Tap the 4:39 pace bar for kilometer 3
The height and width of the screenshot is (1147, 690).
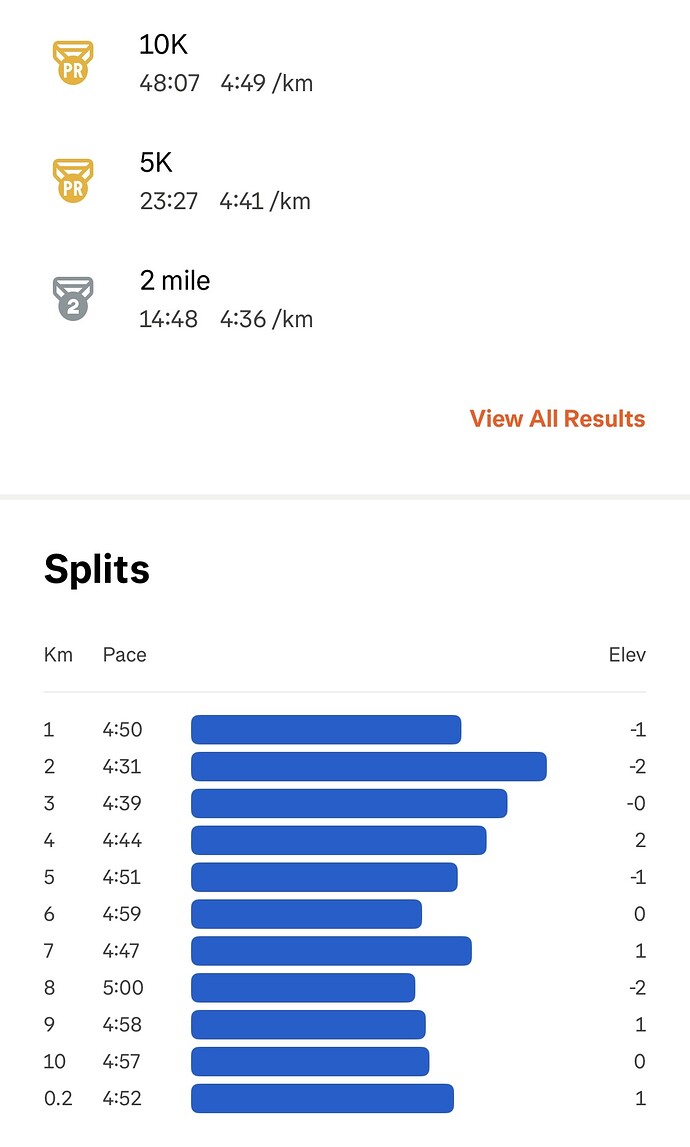pos(349,804)
